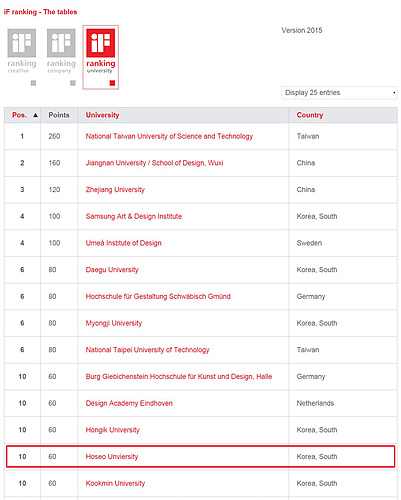Screen dimensions: 401x500
Task: Sort table by Country column header
Action: pos(310,115)
